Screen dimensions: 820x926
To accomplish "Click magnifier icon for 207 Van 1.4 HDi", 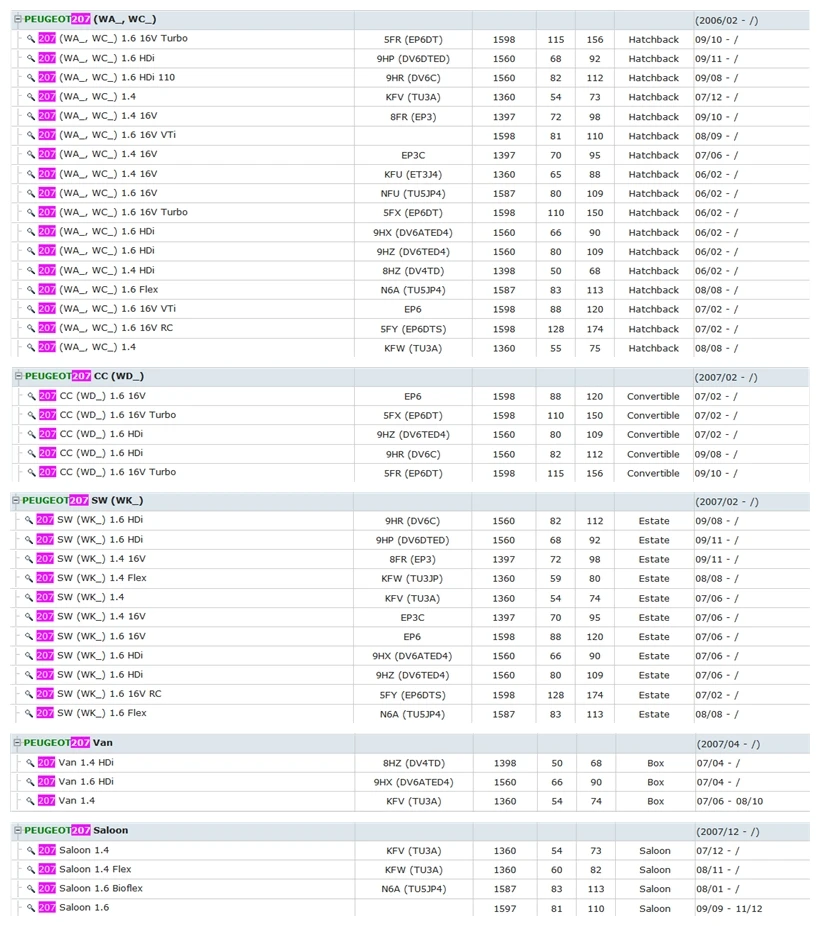I will [x=30, y=763].
